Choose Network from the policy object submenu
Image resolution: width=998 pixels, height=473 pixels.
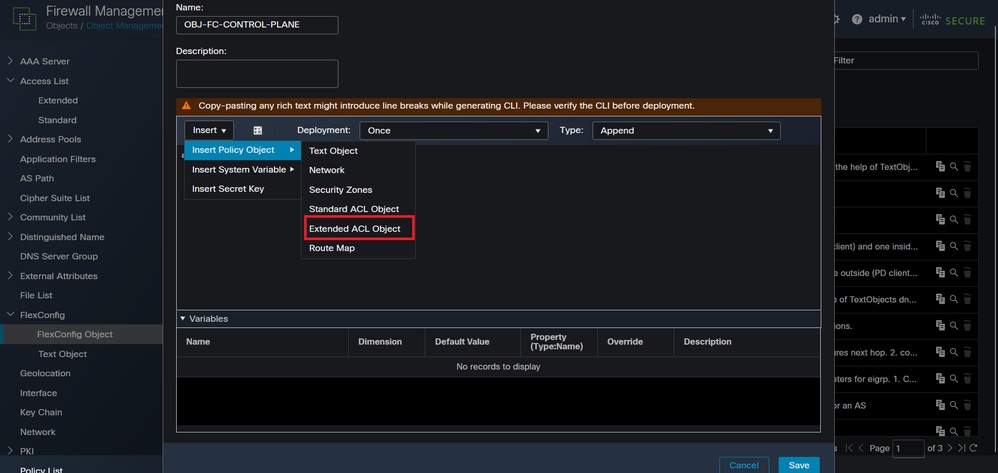coord(327,170)
